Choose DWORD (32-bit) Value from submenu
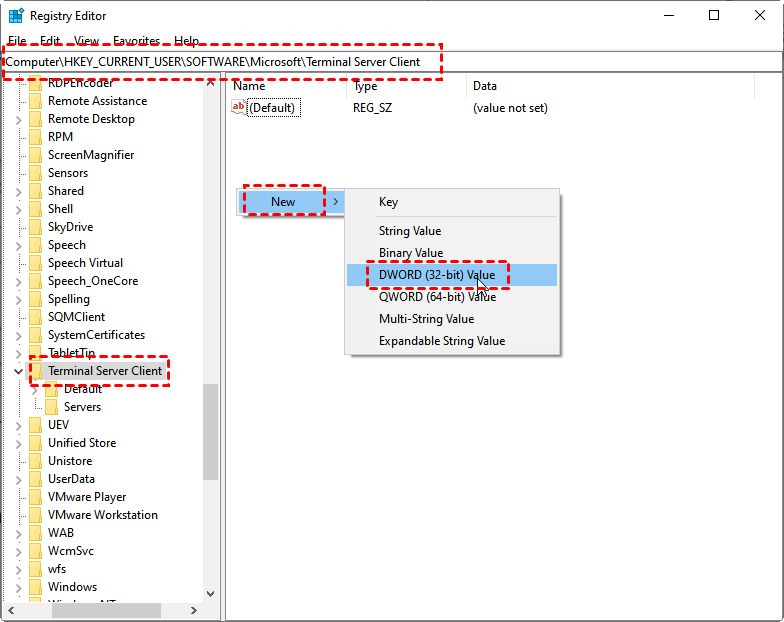 (x=437, y=275)
